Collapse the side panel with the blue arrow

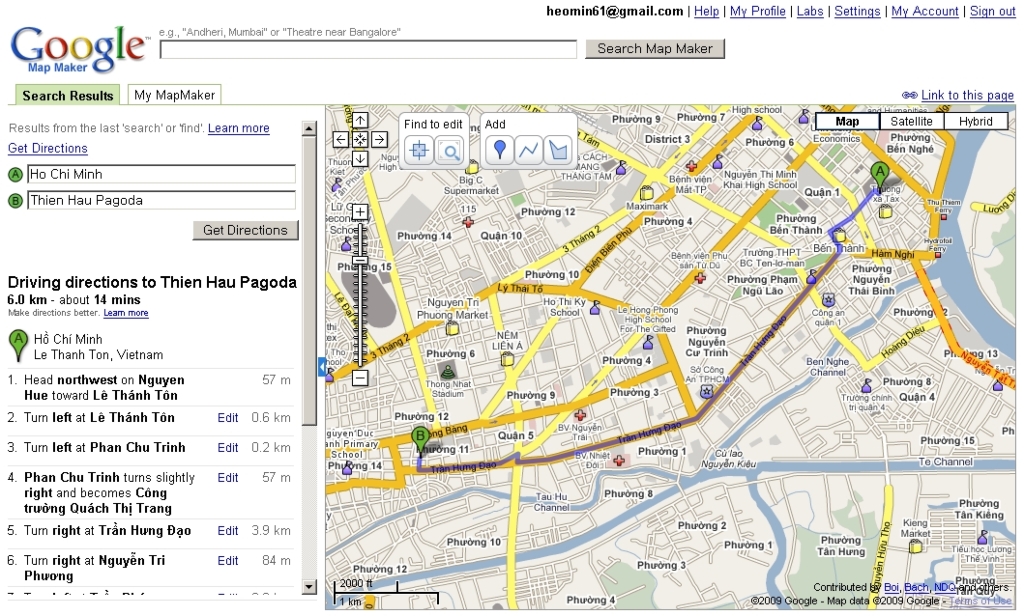tap(322, 366)
